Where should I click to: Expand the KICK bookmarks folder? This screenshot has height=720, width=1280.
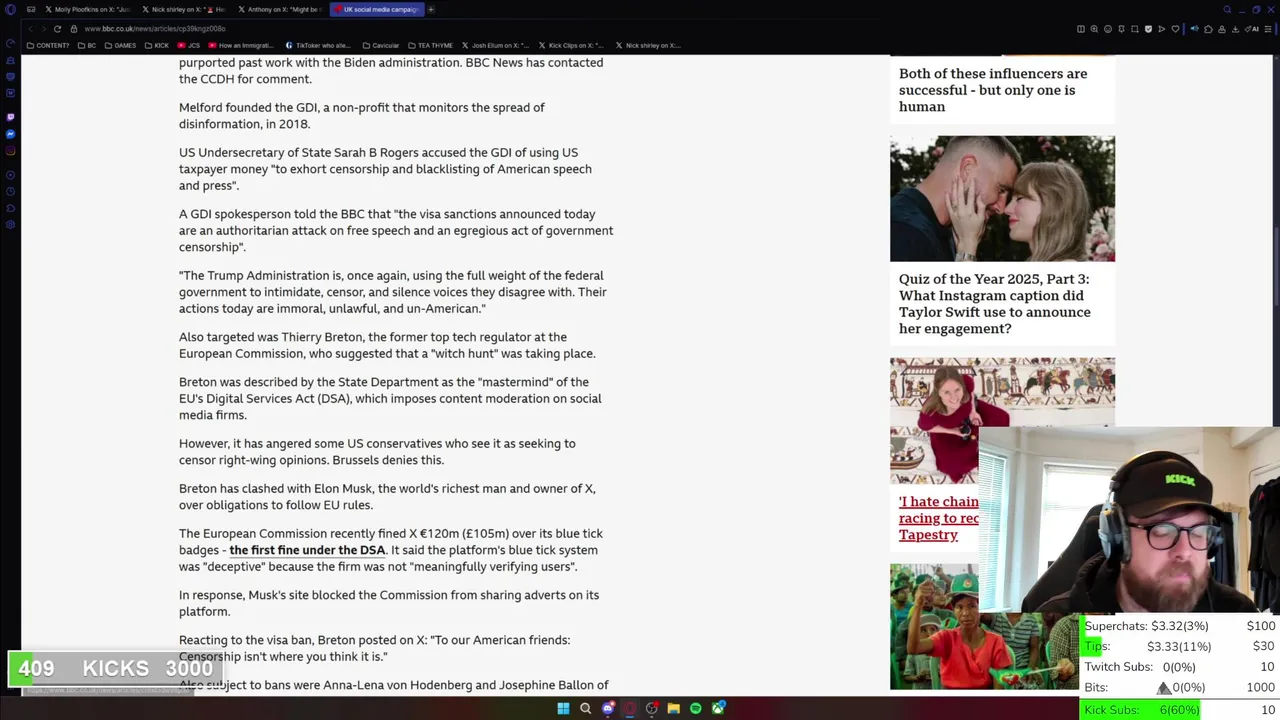click(x=157, y=45)
